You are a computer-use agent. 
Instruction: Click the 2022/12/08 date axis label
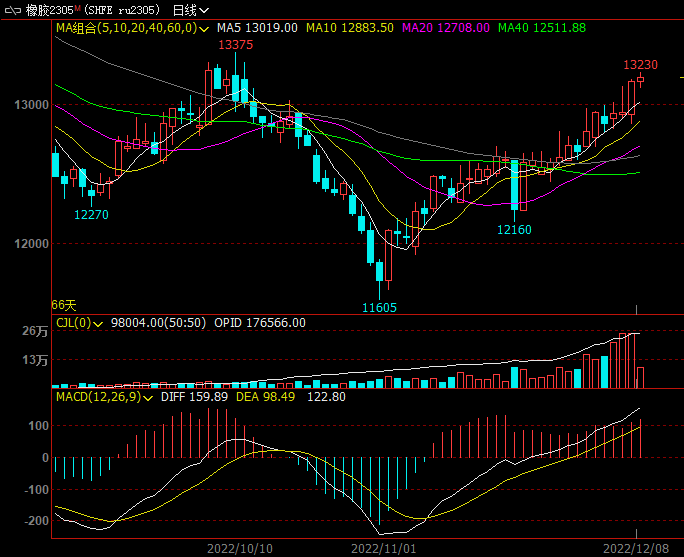[x=636, y=549]
